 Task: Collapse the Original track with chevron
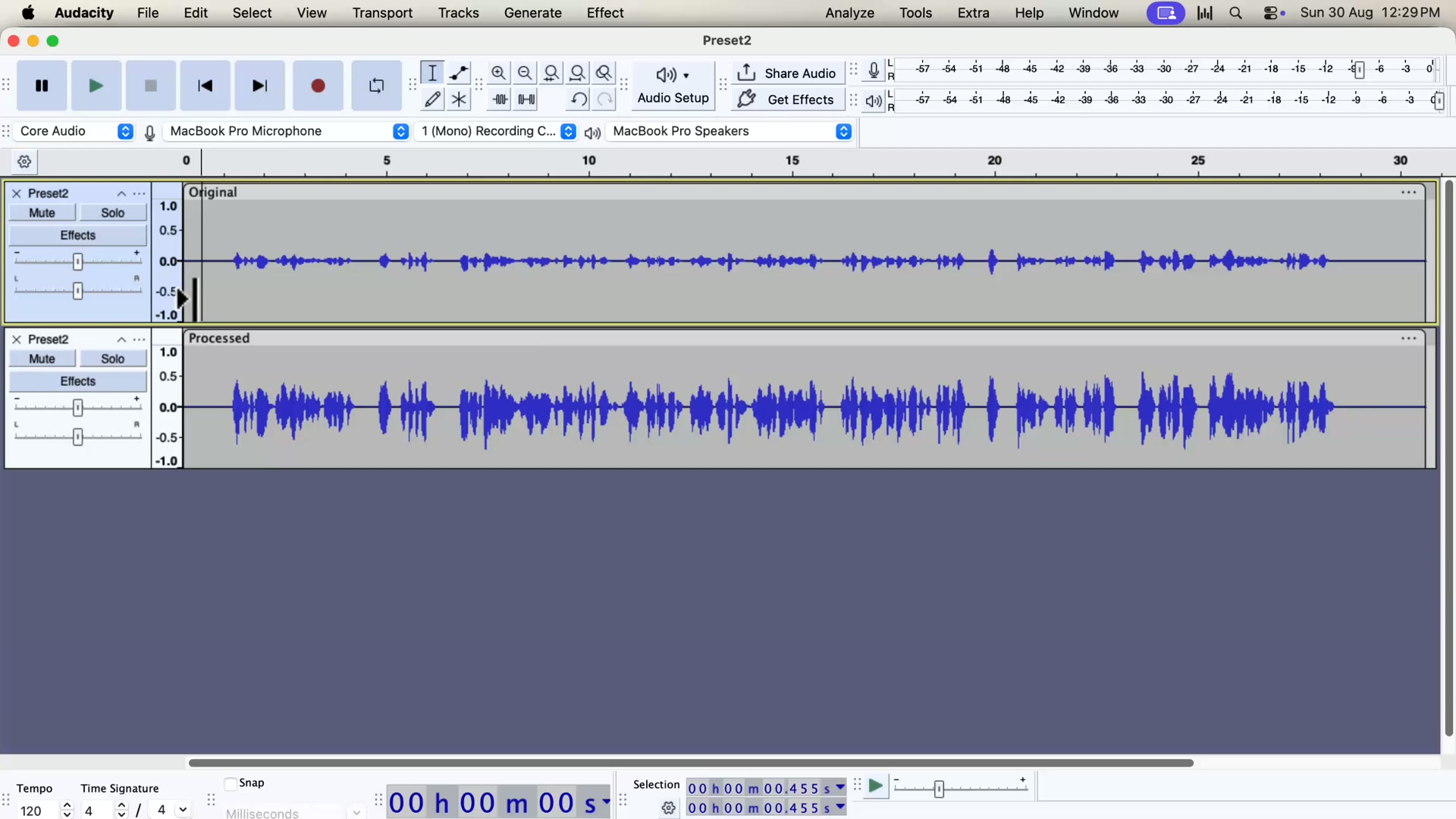pyautogui.click(x=121, y=193)
